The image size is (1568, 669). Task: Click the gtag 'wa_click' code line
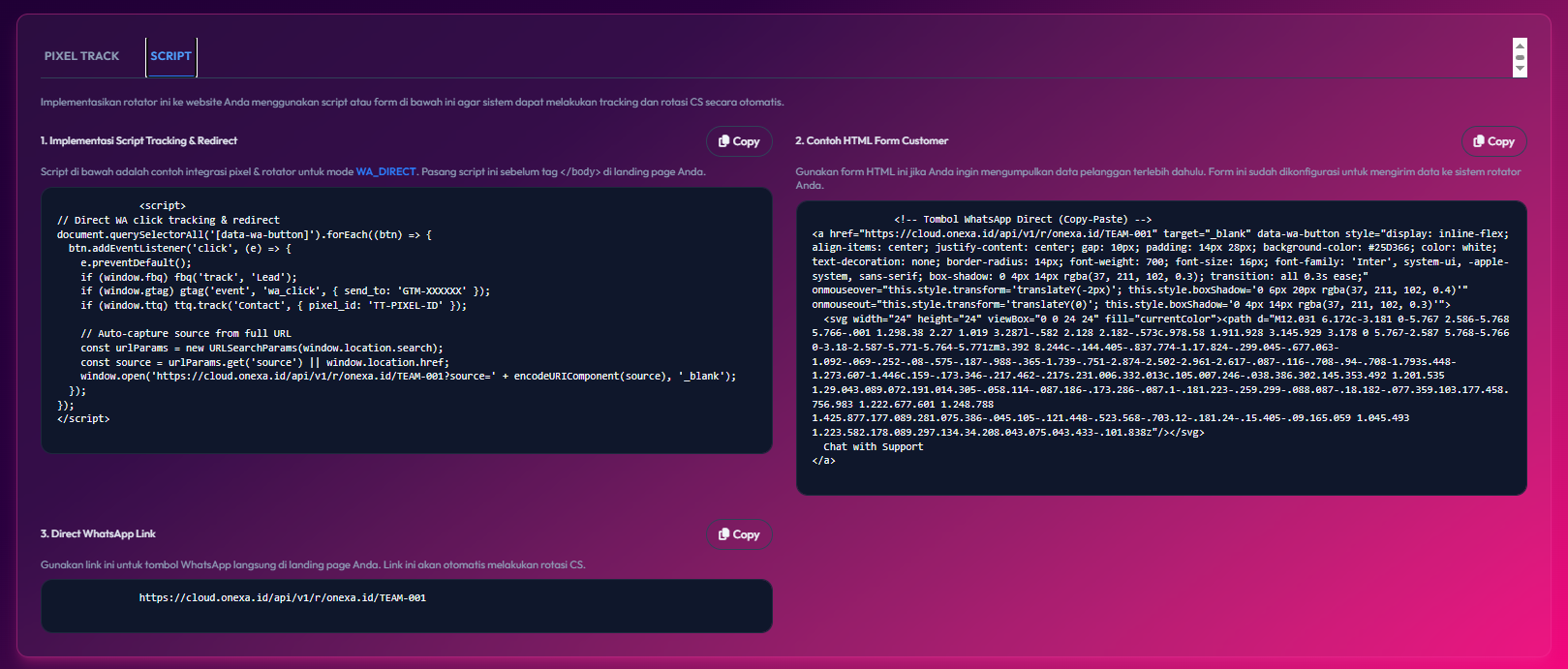click(x=285, y=290)
